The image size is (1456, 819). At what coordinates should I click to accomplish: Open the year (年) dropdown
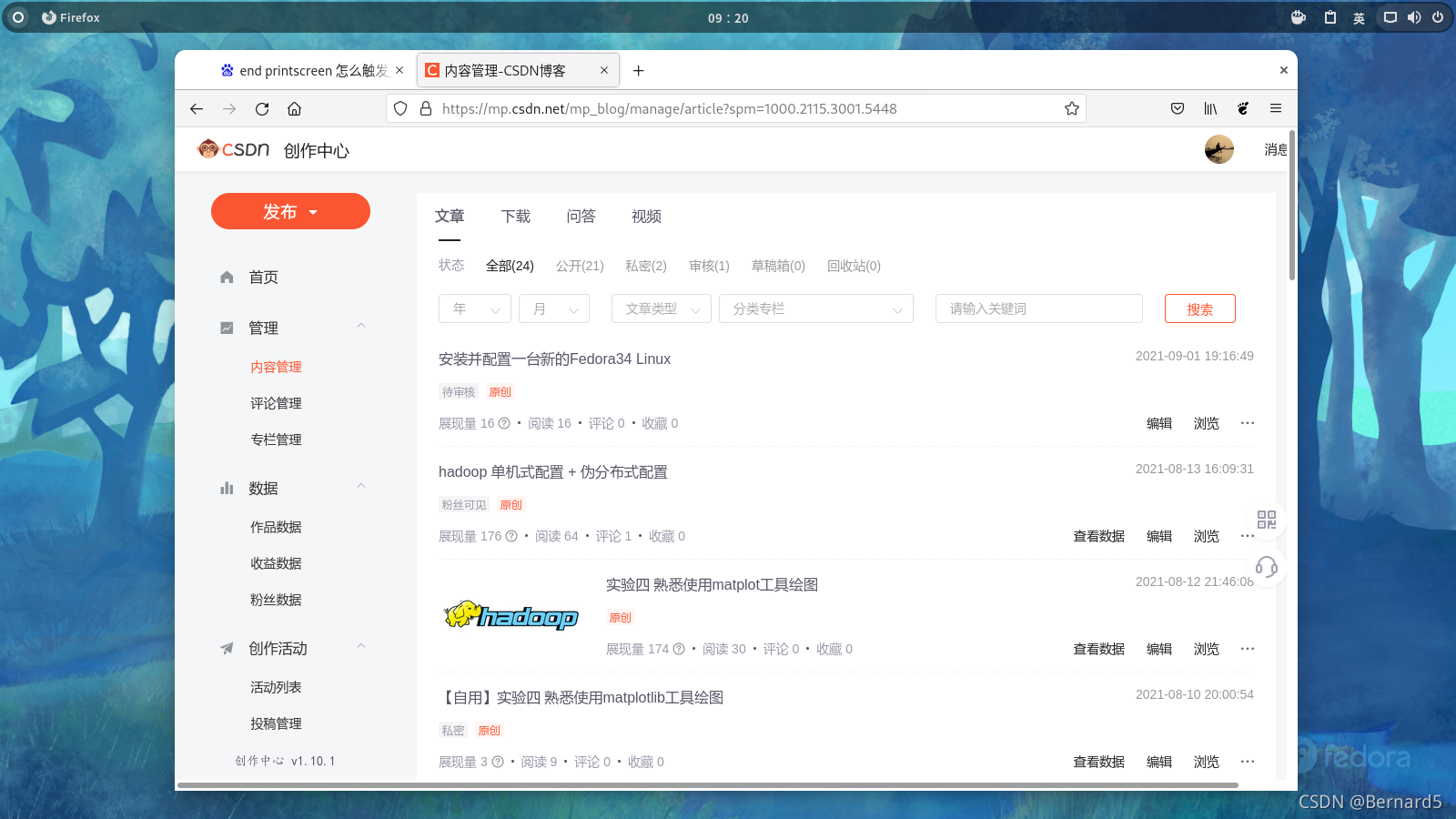point(475,308)
